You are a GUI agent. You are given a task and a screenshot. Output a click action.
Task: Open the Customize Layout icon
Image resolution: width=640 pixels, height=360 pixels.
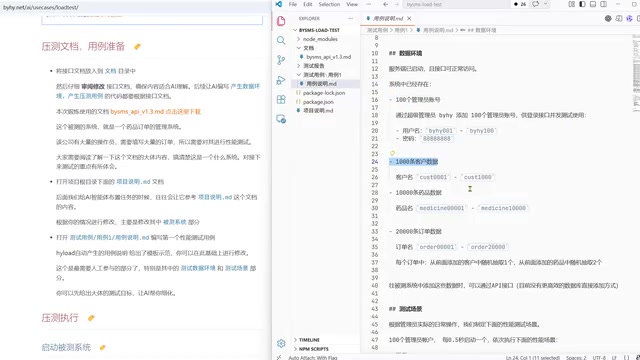571,4
